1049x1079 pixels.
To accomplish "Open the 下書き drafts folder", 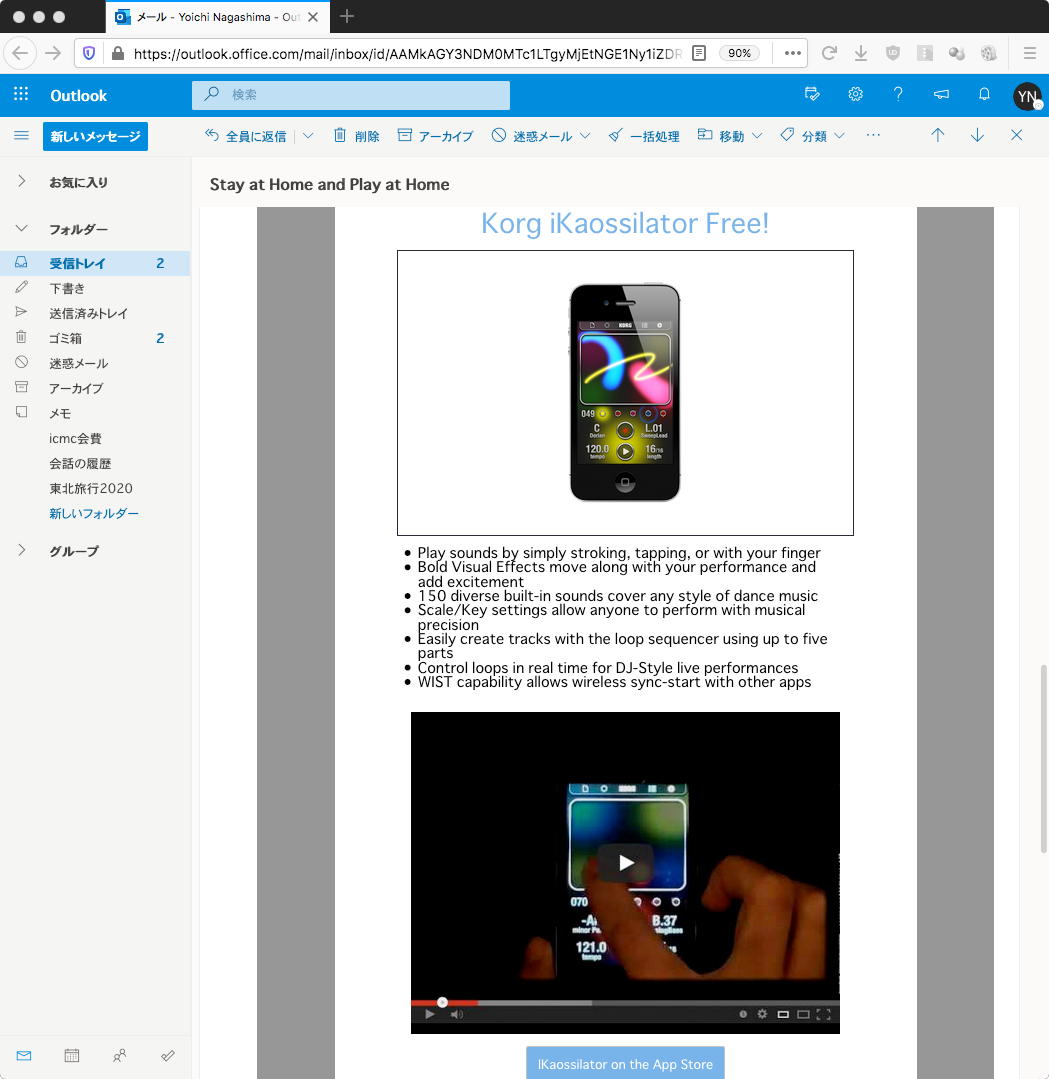I will 95,288.
